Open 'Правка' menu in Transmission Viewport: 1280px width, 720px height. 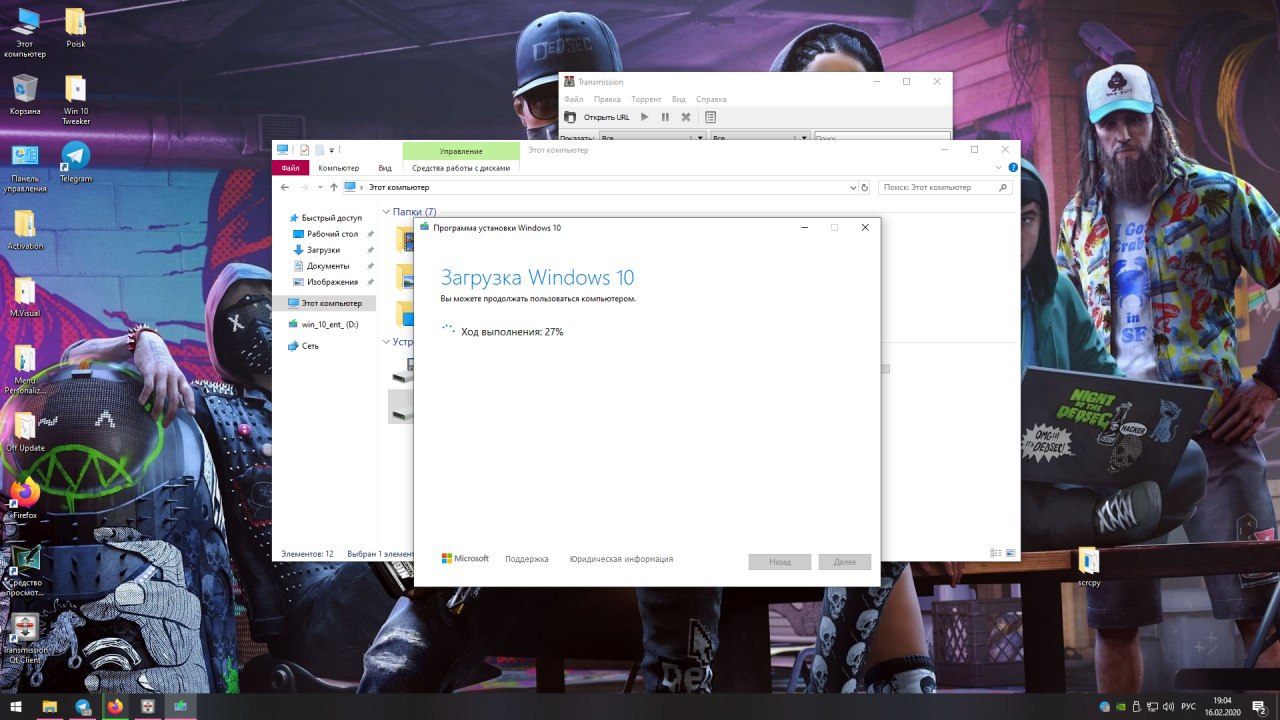(x=607, y=99)
